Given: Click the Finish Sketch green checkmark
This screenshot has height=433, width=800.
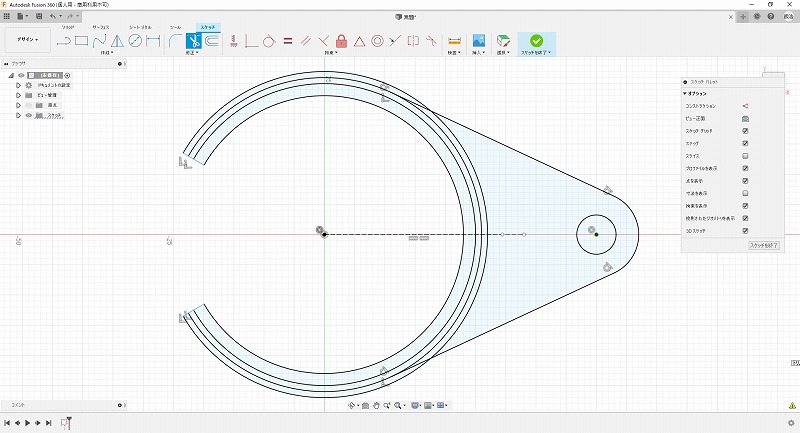Looking at the screenshot, I should [537, 41].
